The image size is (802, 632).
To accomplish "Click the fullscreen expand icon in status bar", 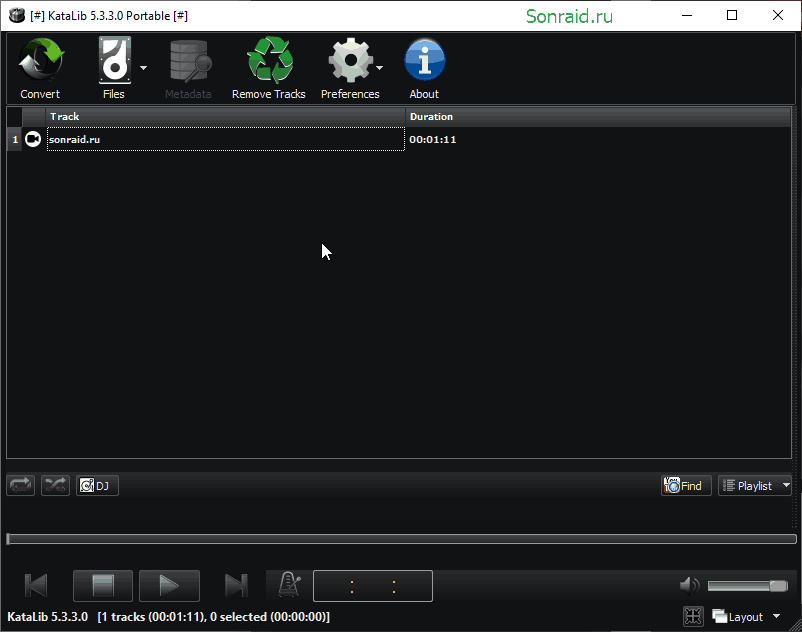I will click(x=693, y=617).
